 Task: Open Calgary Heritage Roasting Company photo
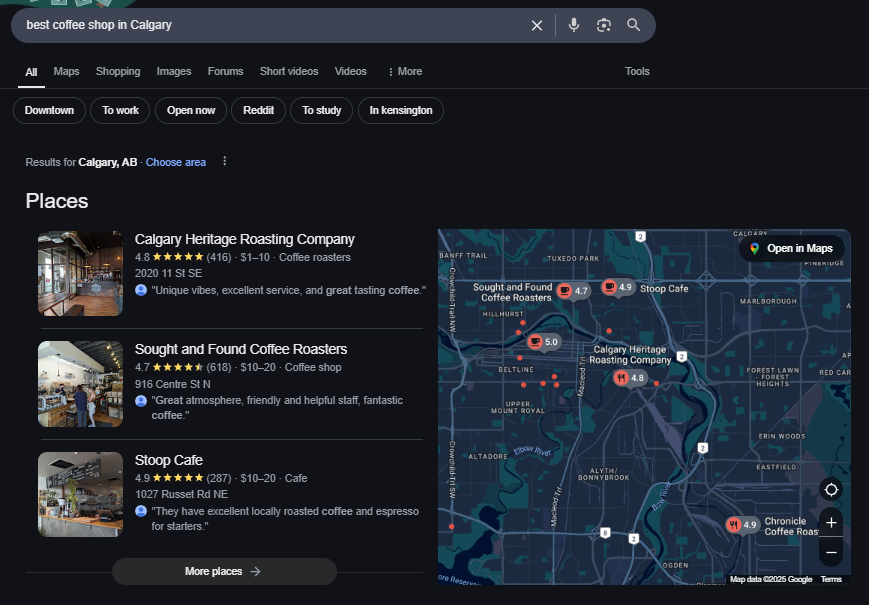tap(80, 273)
